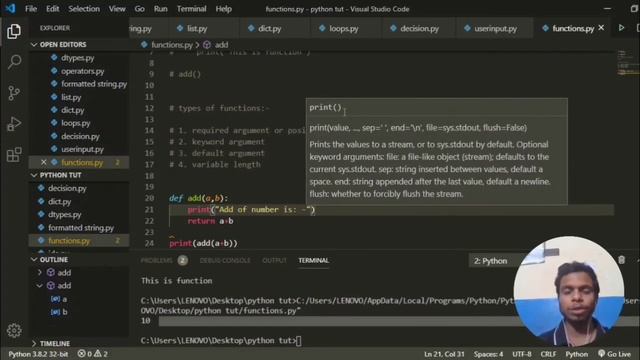This screenshot has height=360, width=640.
Task: Open the View menu
Action: coord(117,9)
